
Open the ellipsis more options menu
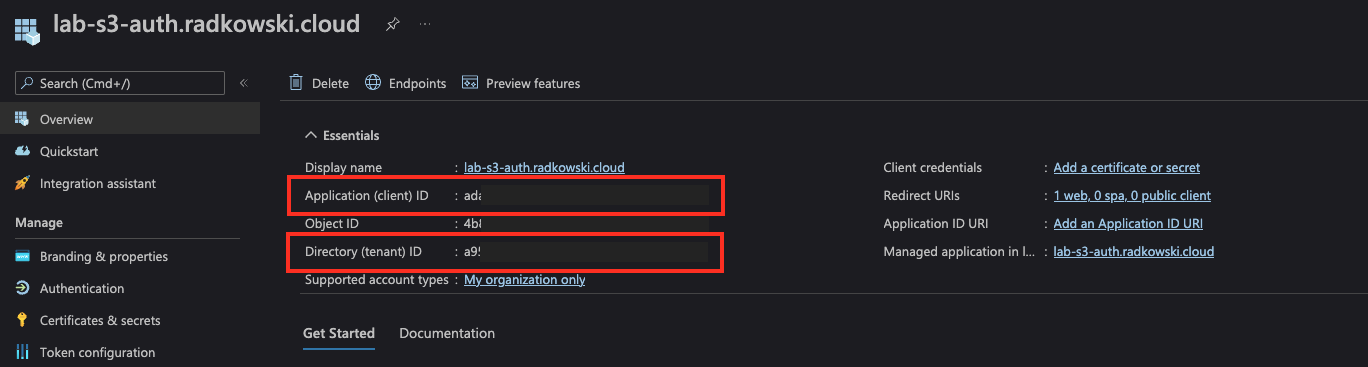pyautogui.click(x=425, y=24)
